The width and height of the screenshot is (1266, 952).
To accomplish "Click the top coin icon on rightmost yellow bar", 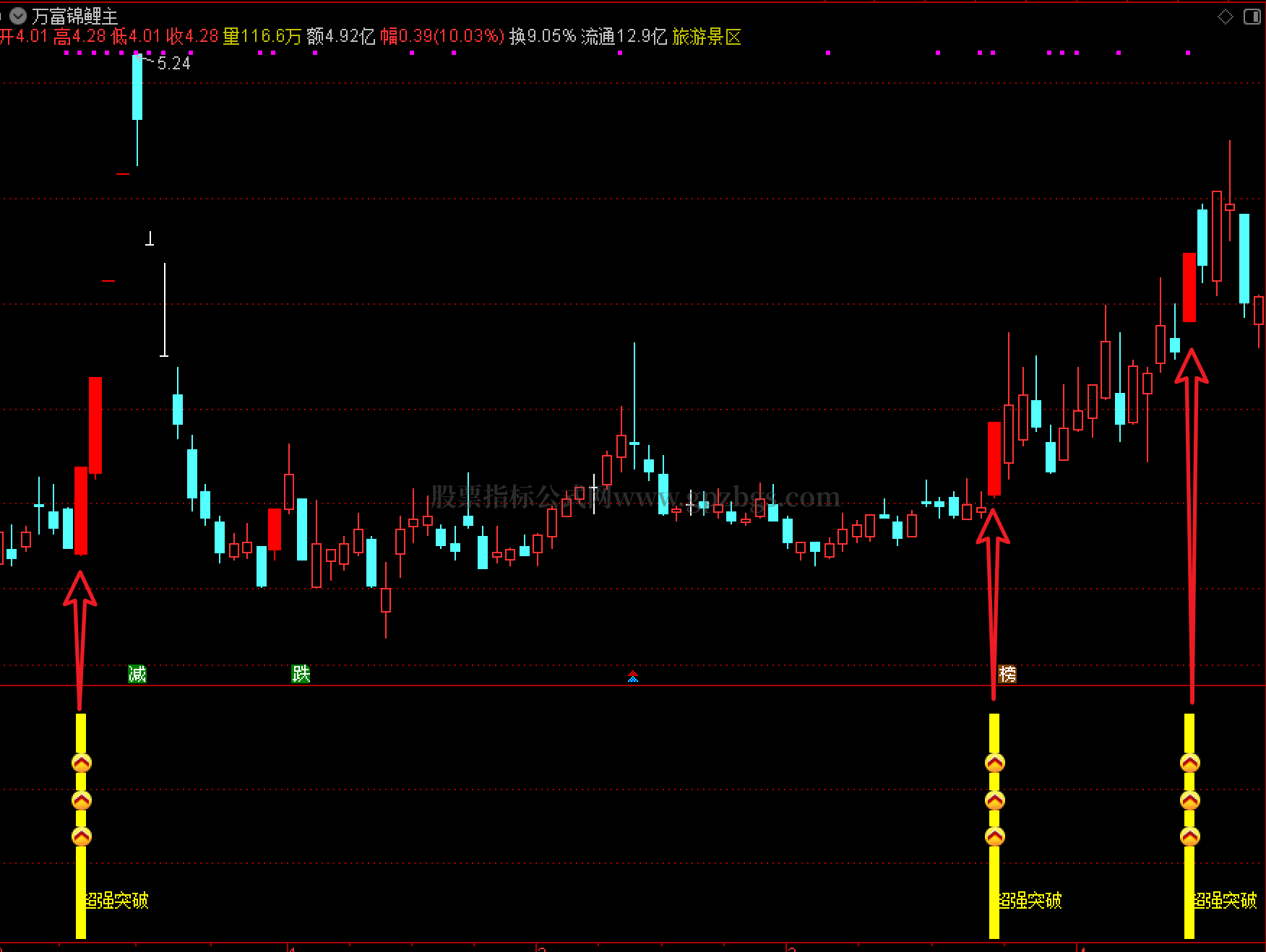I will click(1190, 763).
